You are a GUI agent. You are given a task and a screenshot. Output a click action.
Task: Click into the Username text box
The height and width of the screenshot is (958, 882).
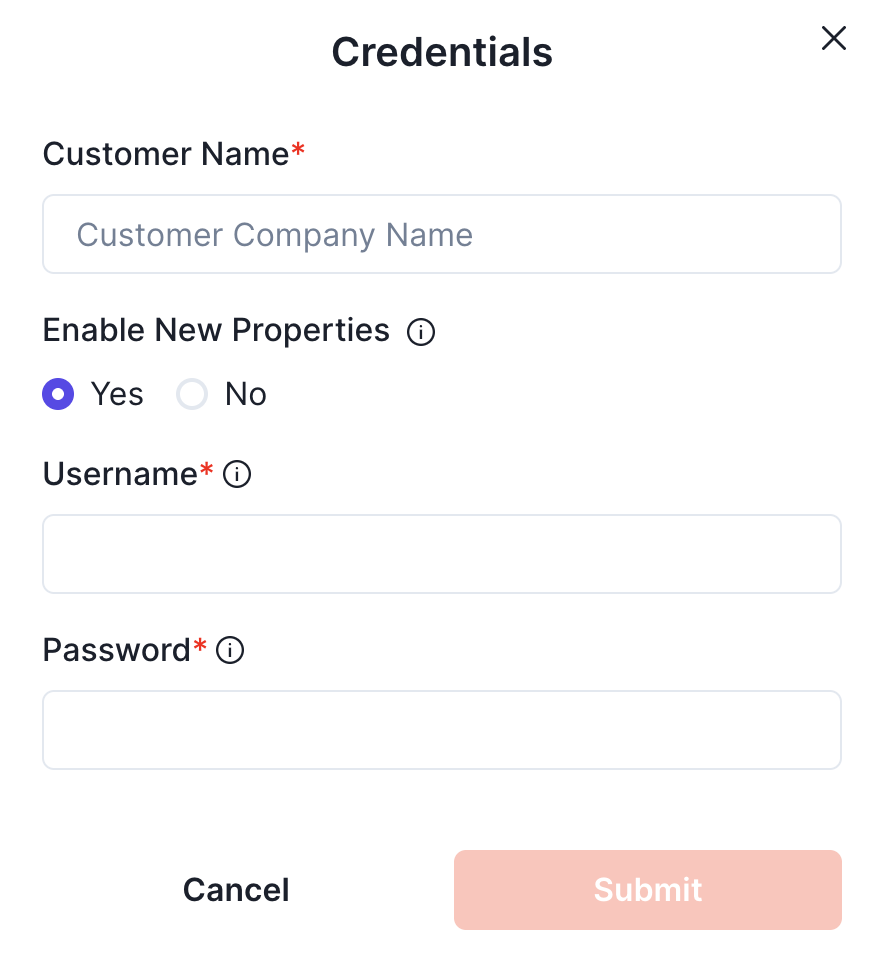(x=441, y=554)
